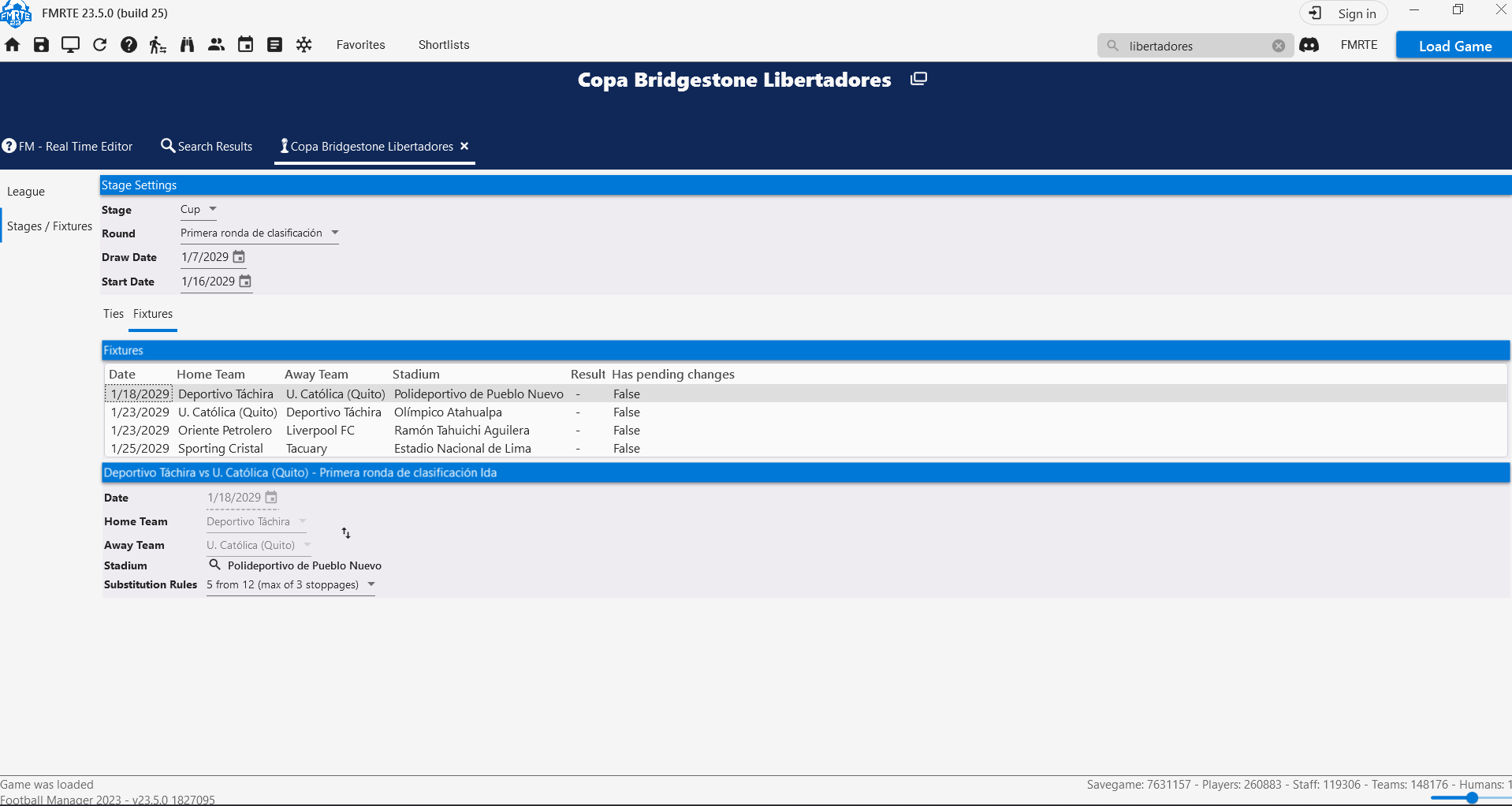
Task: Sort by Has pending changes header
Action: coord(673,375)
